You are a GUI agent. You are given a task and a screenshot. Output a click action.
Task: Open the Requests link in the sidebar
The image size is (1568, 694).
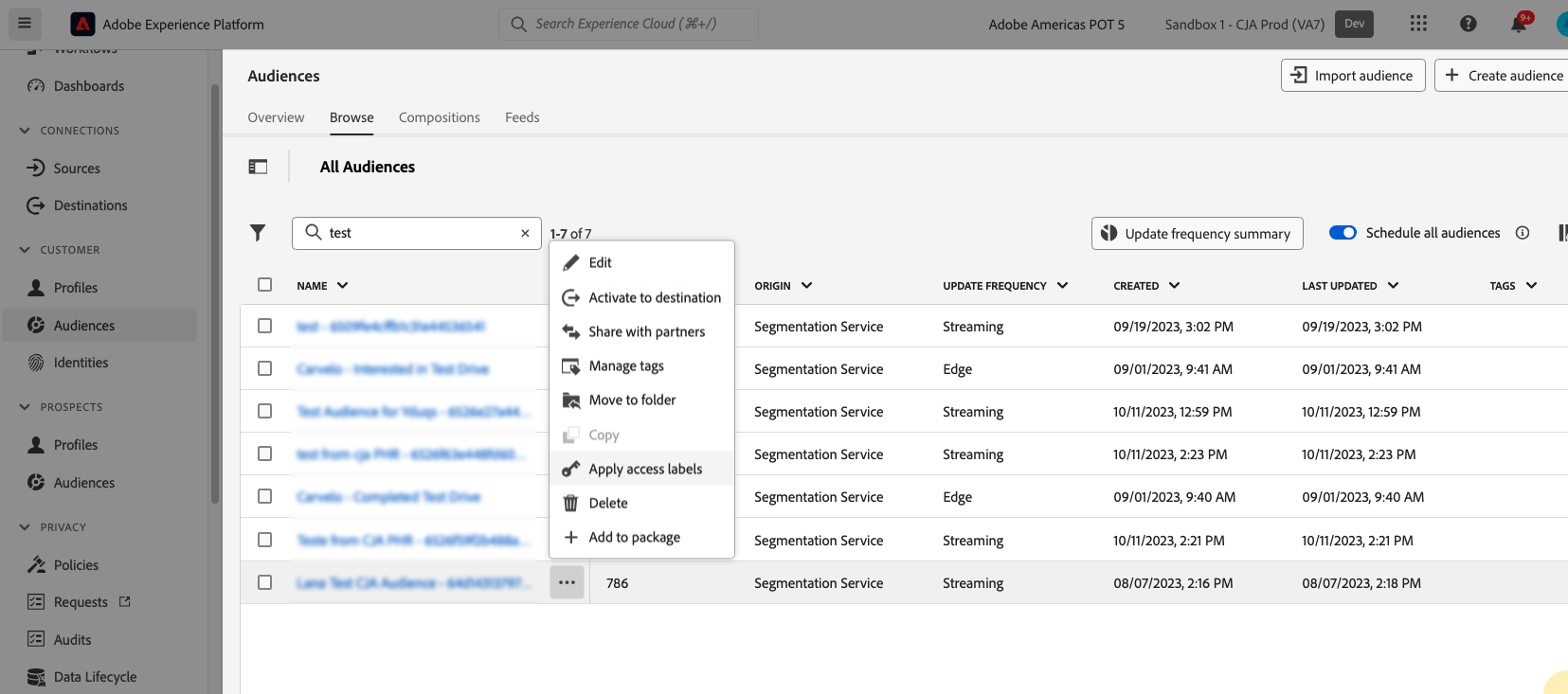(81, 602)
